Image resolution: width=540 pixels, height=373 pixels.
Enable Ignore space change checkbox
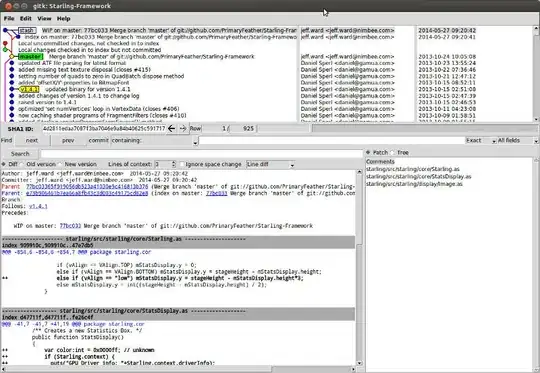pos(183,164)
